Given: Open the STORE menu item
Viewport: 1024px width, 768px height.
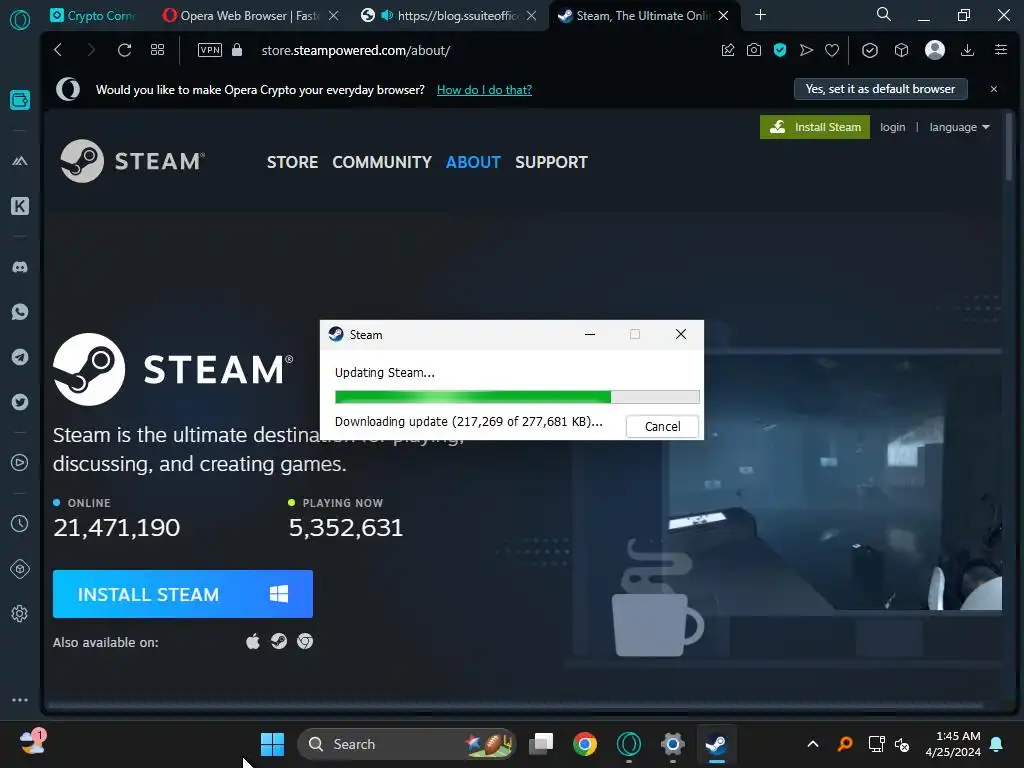Looking at the screenshot, I should tap(292, 162).
